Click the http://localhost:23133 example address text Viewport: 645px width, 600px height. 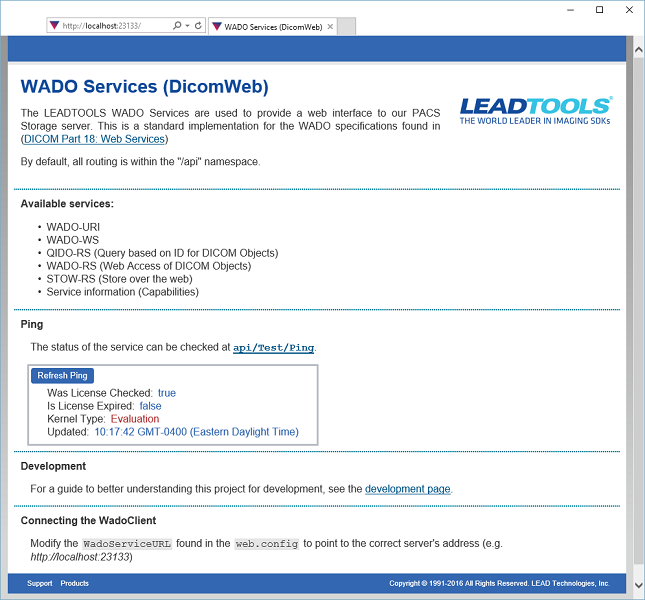(80, 557)
